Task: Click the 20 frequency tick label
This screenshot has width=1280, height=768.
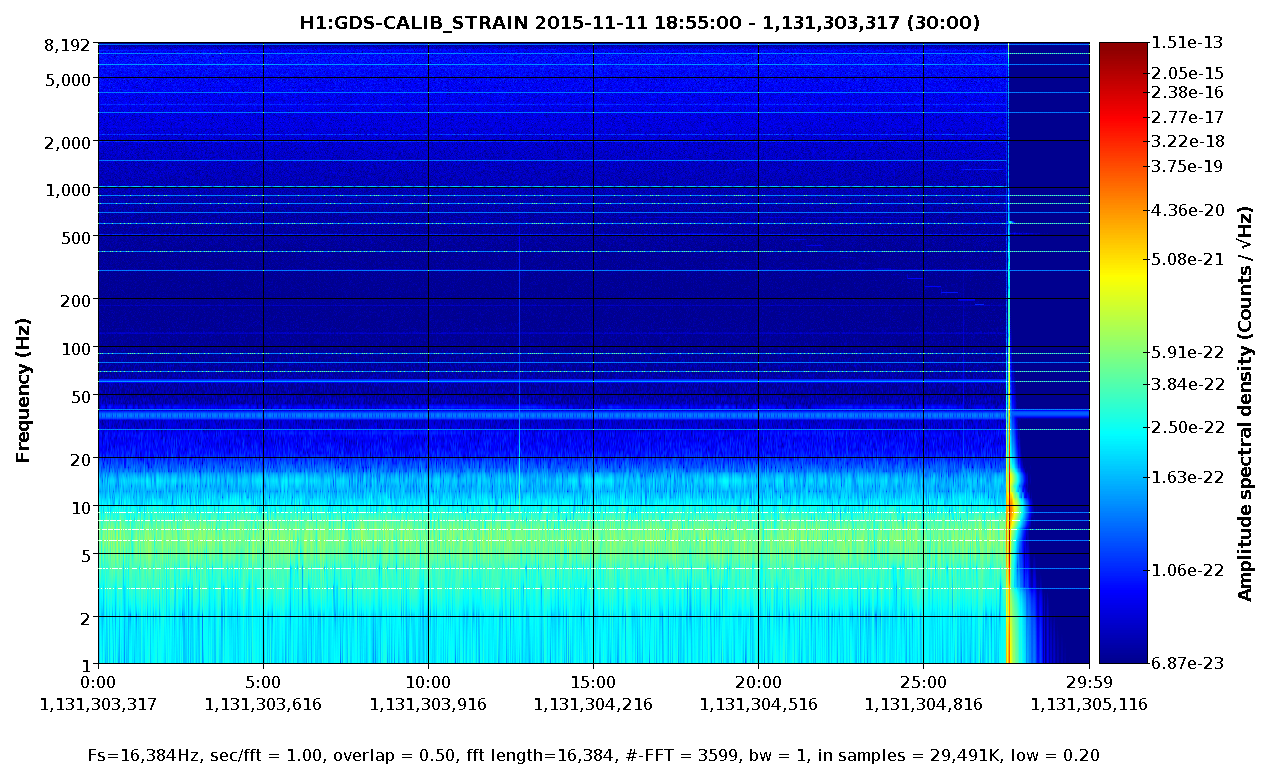Action: tap(83, 459)
